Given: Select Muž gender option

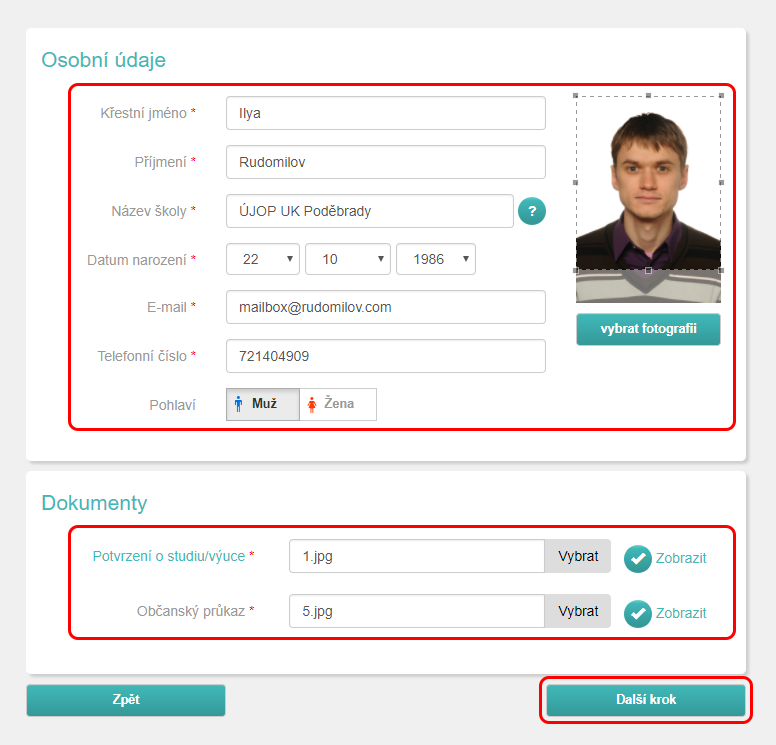Looking at the screenshot, I should point(263,404).
